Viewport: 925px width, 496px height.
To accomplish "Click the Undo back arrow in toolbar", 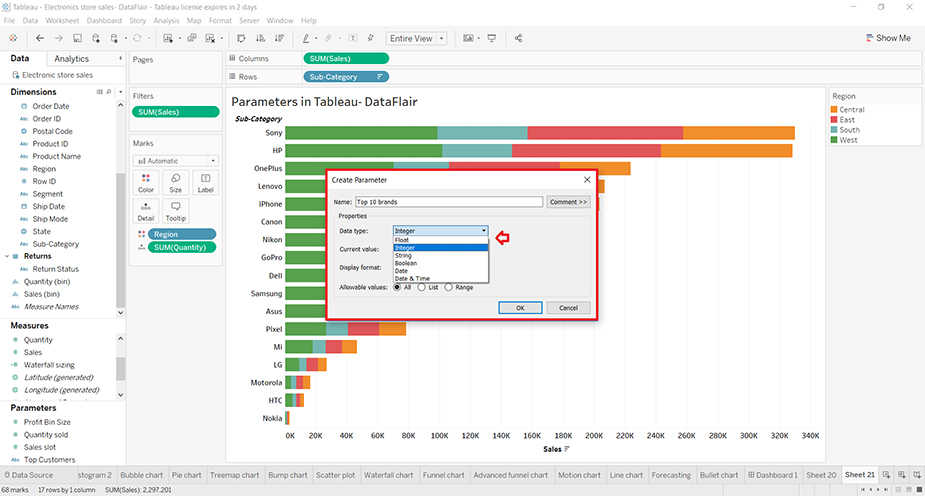I will [40, 38].
